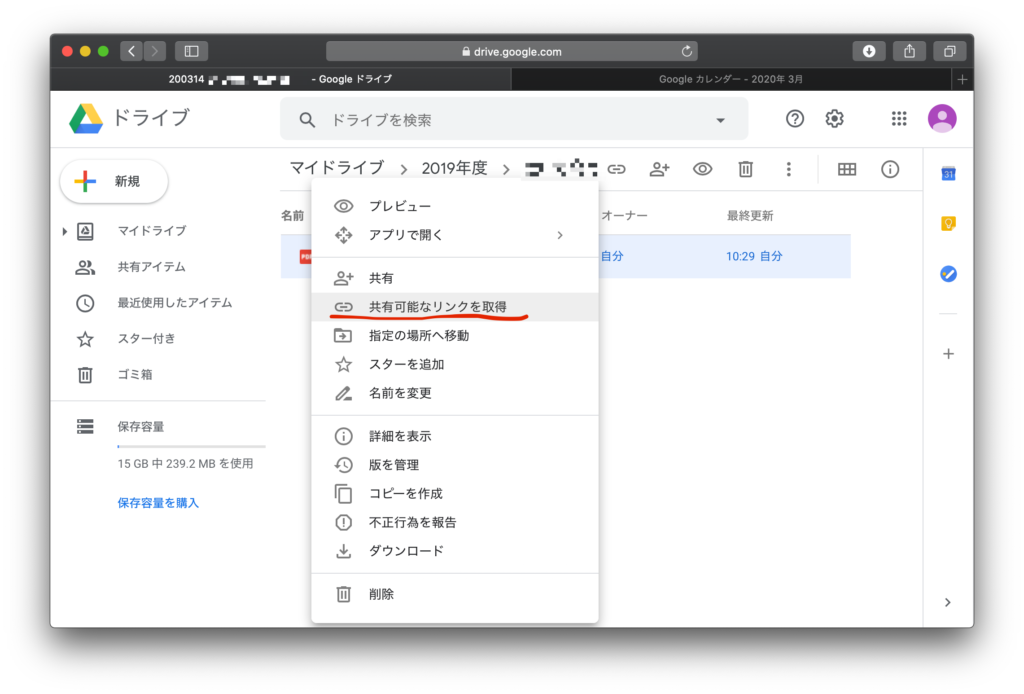
Task: Click the trash icon to remove the file
Action: pyautogui.click(x=745, y=168)
